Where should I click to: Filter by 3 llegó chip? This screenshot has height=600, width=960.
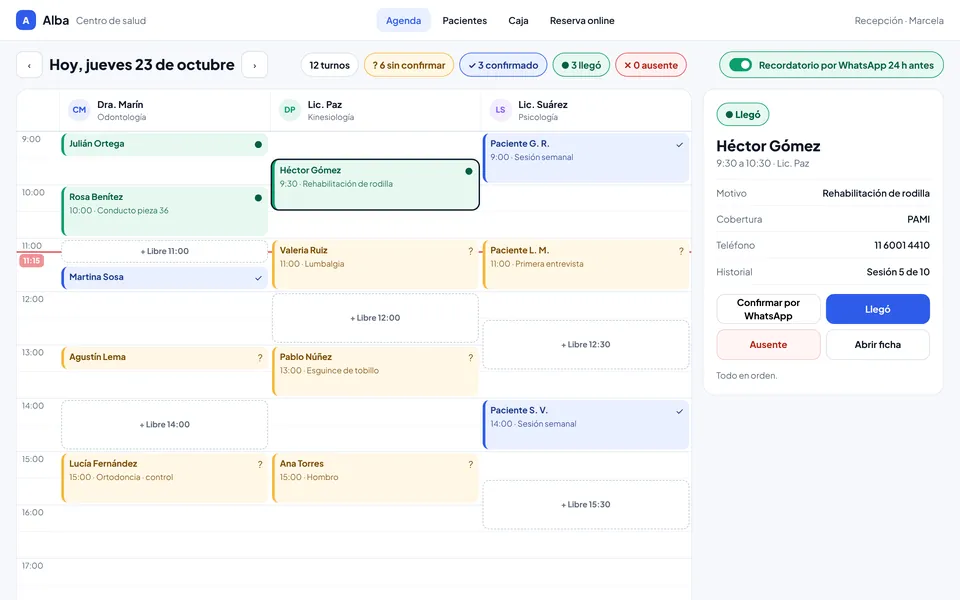click(581, 65)
